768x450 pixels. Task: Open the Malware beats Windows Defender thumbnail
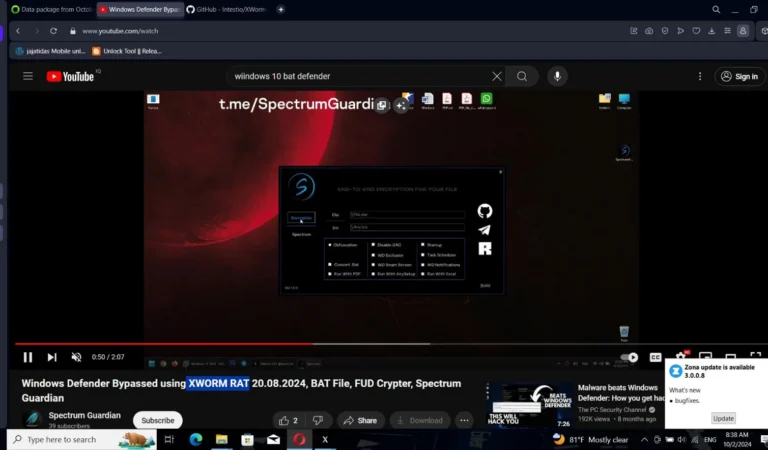(x=529, y=405)
